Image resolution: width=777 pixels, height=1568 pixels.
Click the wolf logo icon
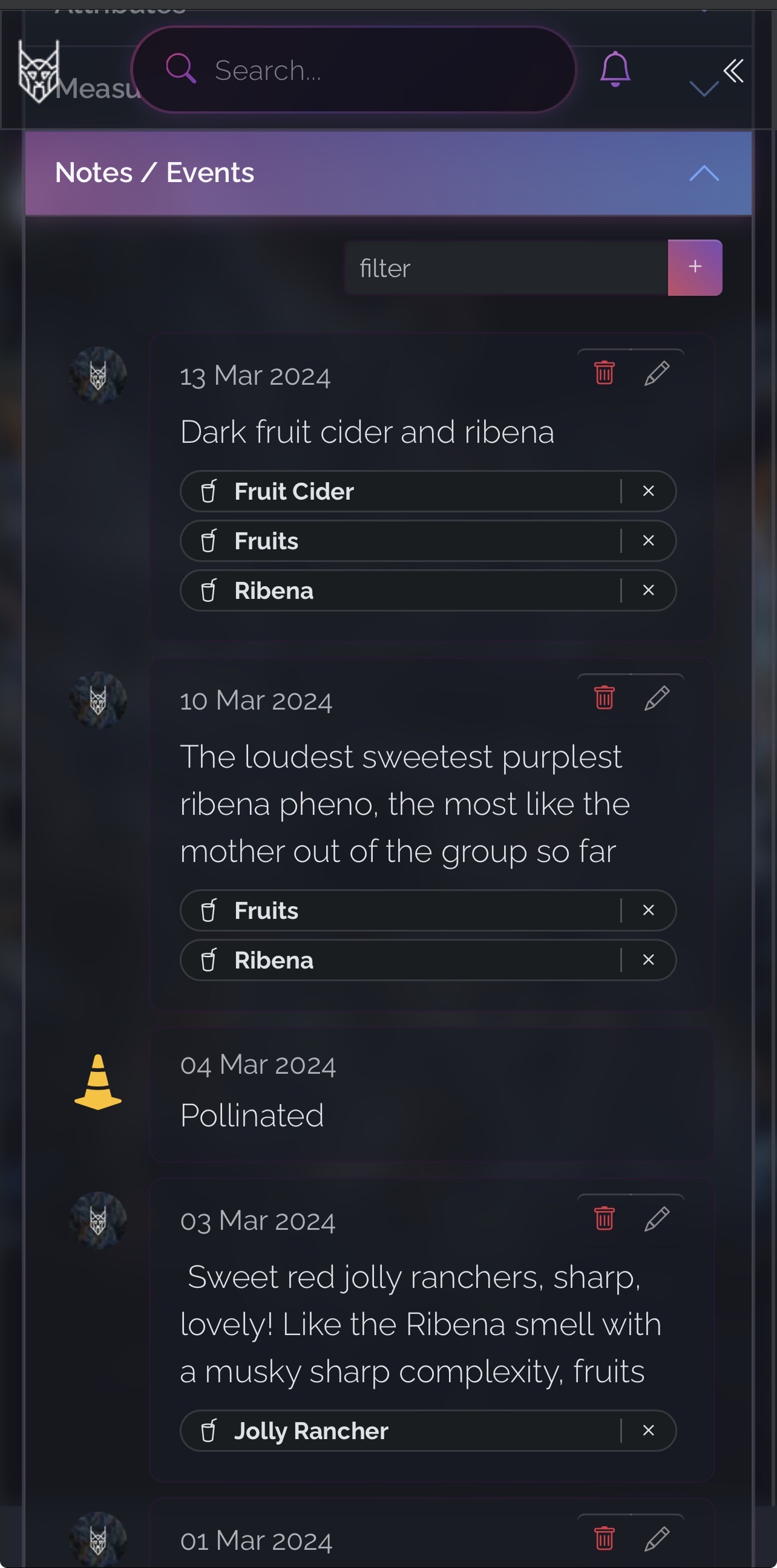[39, 71]
